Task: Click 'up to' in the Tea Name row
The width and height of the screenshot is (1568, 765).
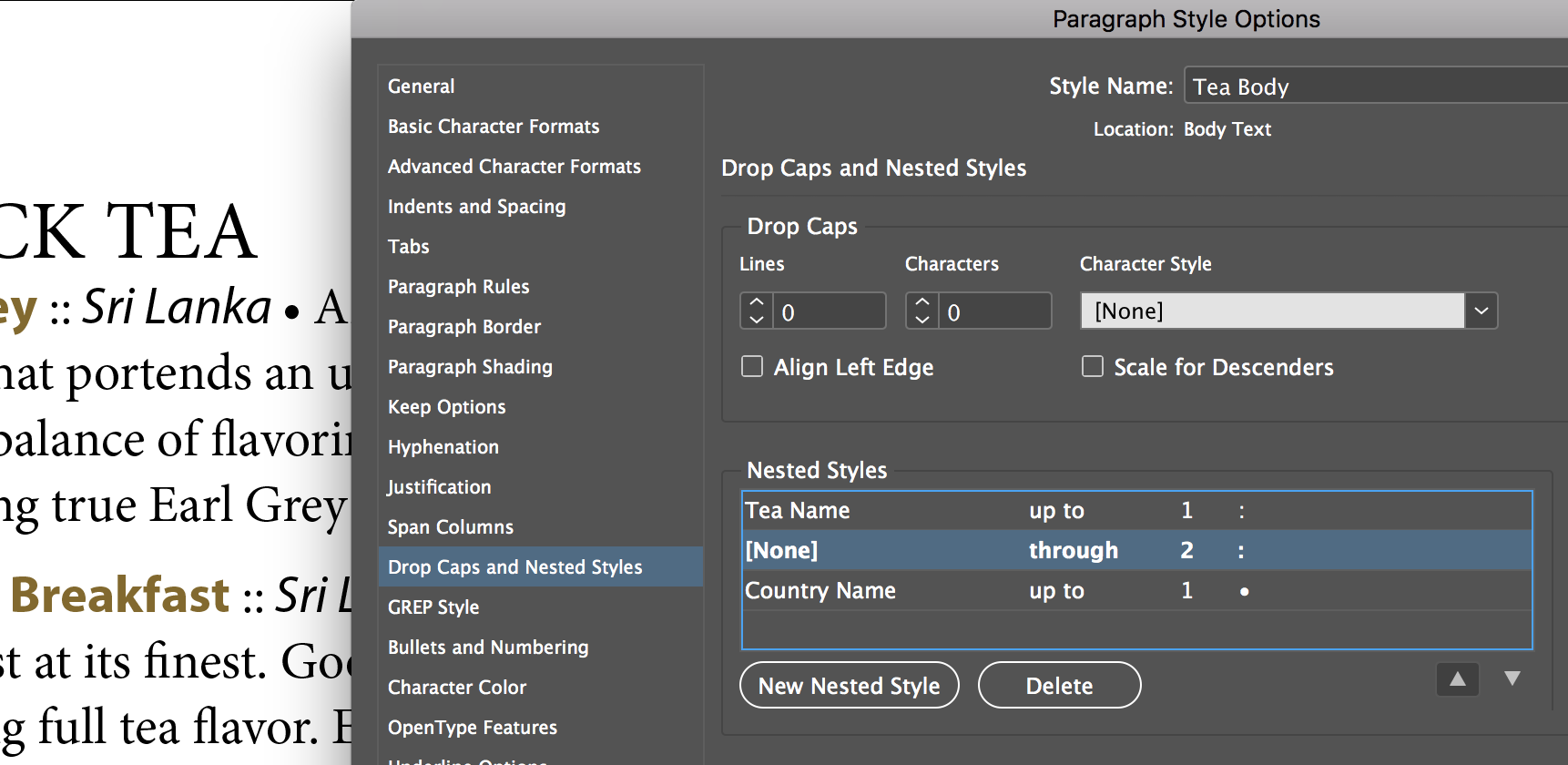Action: point(1056,511)
